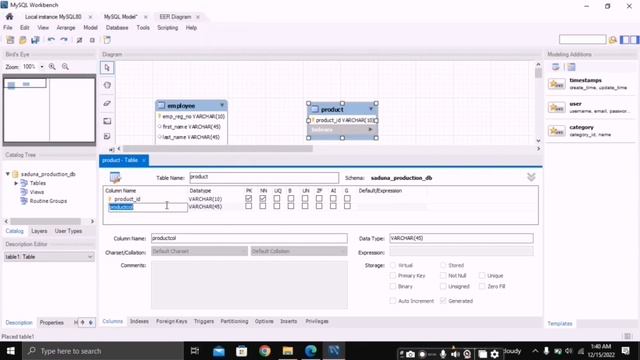Expand the product table Indexes section

[371, 129]
